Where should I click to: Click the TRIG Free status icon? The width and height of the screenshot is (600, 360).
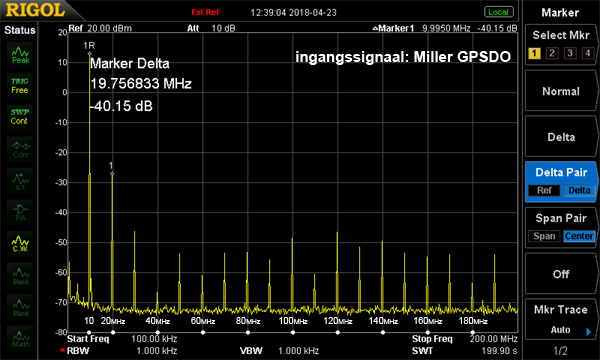(x=20, y=86)
